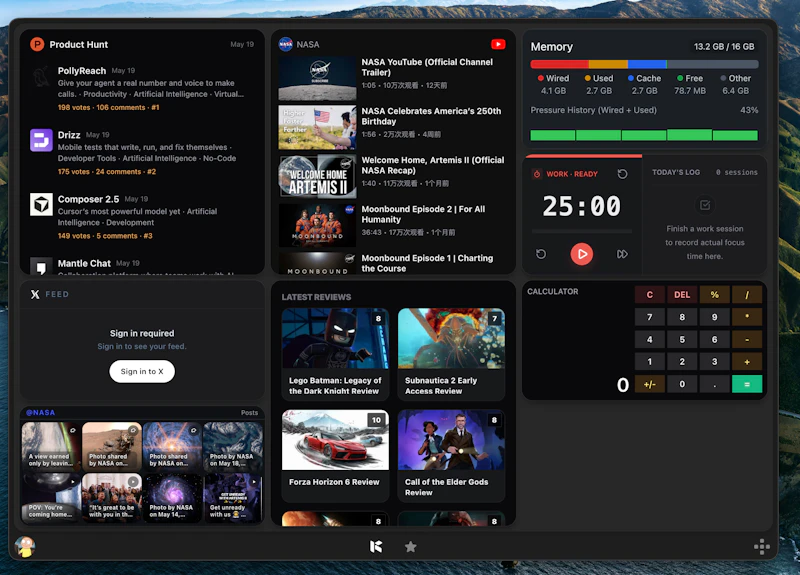
Task: Click the calculator multiply key
Action: 747,317
